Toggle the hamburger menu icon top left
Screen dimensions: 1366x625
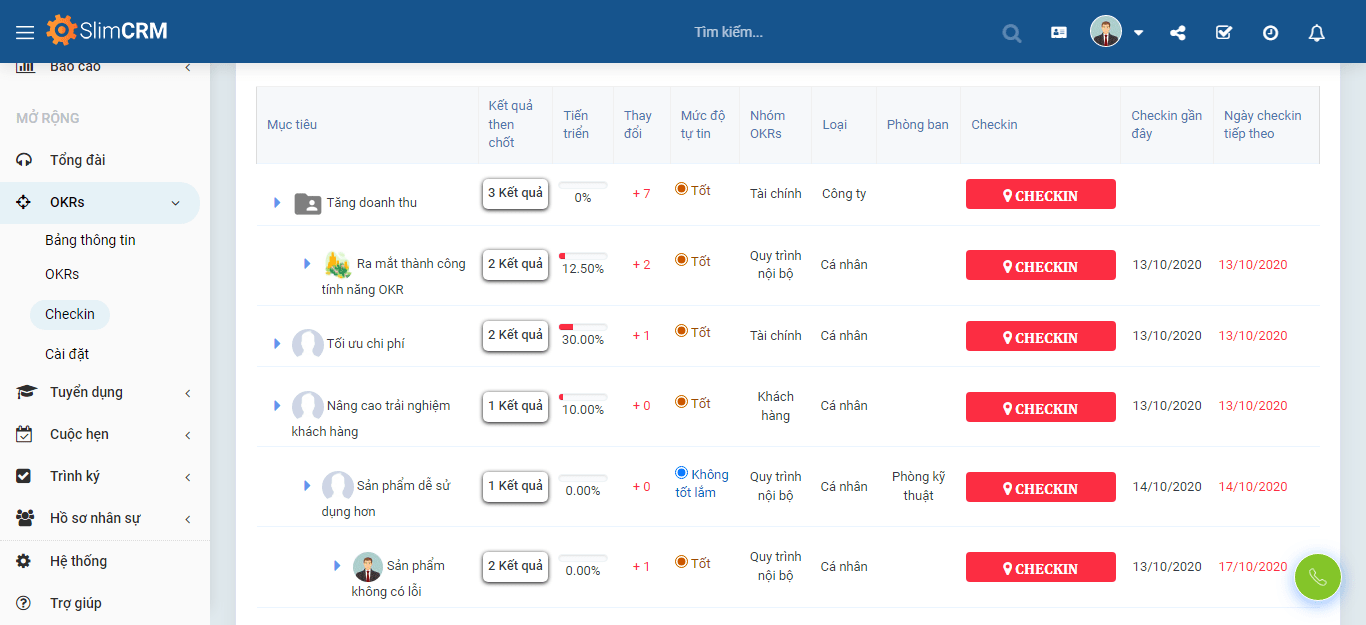25,31
